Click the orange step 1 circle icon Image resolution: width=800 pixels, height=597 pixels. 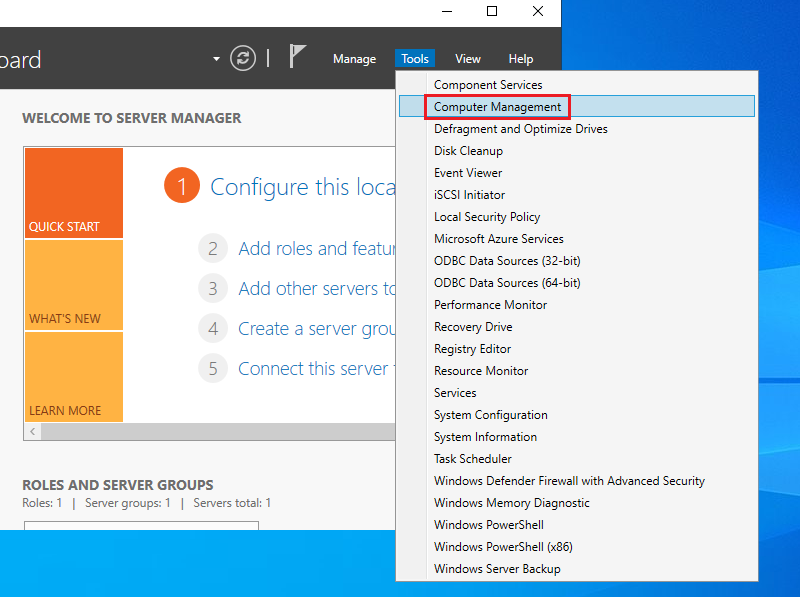coord(182,187)
